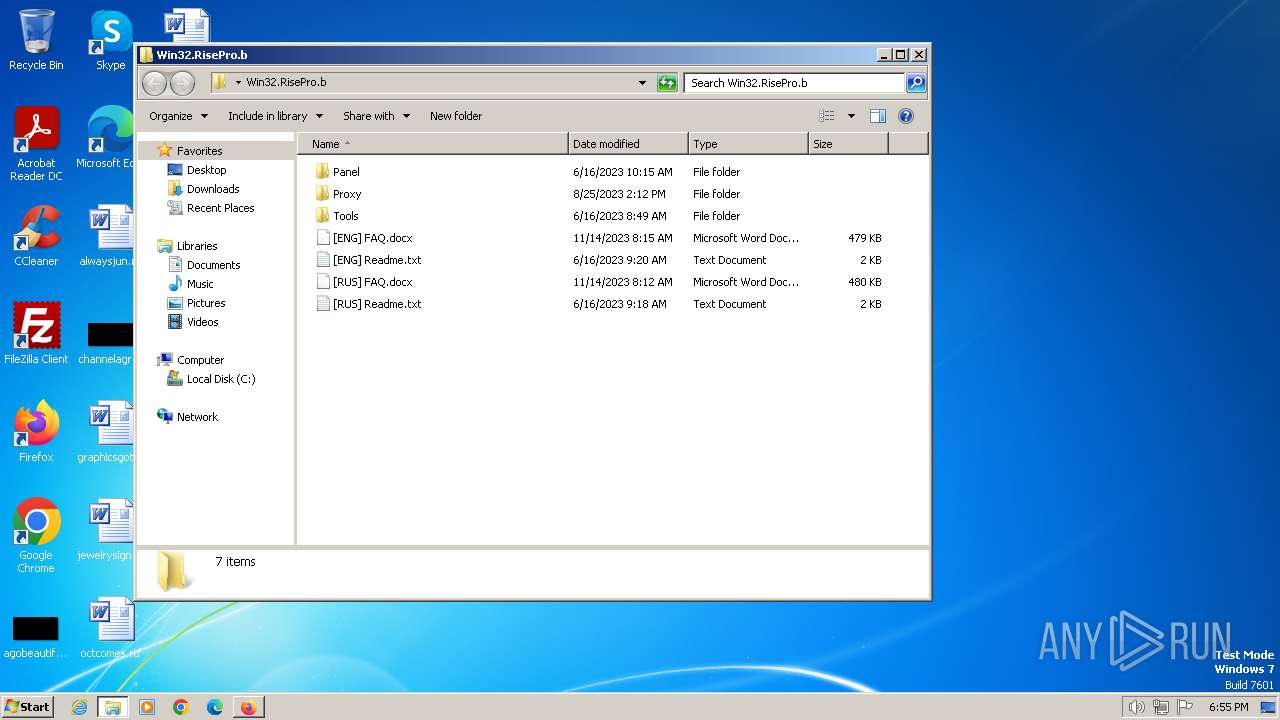
Task: Select Network in navigation pane
Action: [x=197, y=417]
